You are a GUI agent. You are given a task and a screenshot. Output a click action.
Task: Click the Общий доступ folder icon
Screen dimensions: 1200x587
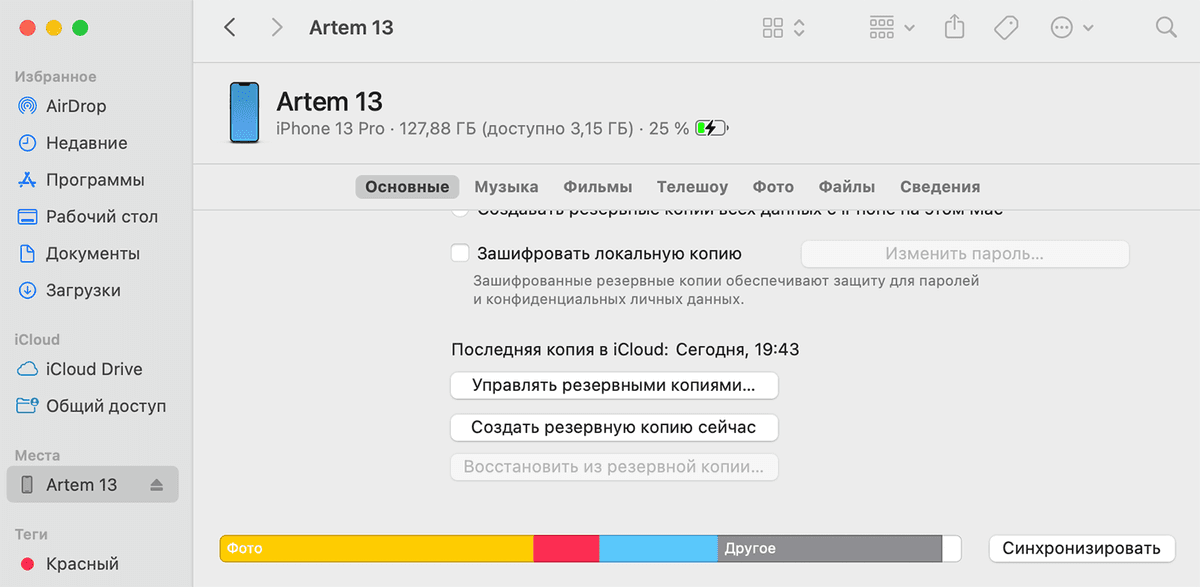click(27, 406)
